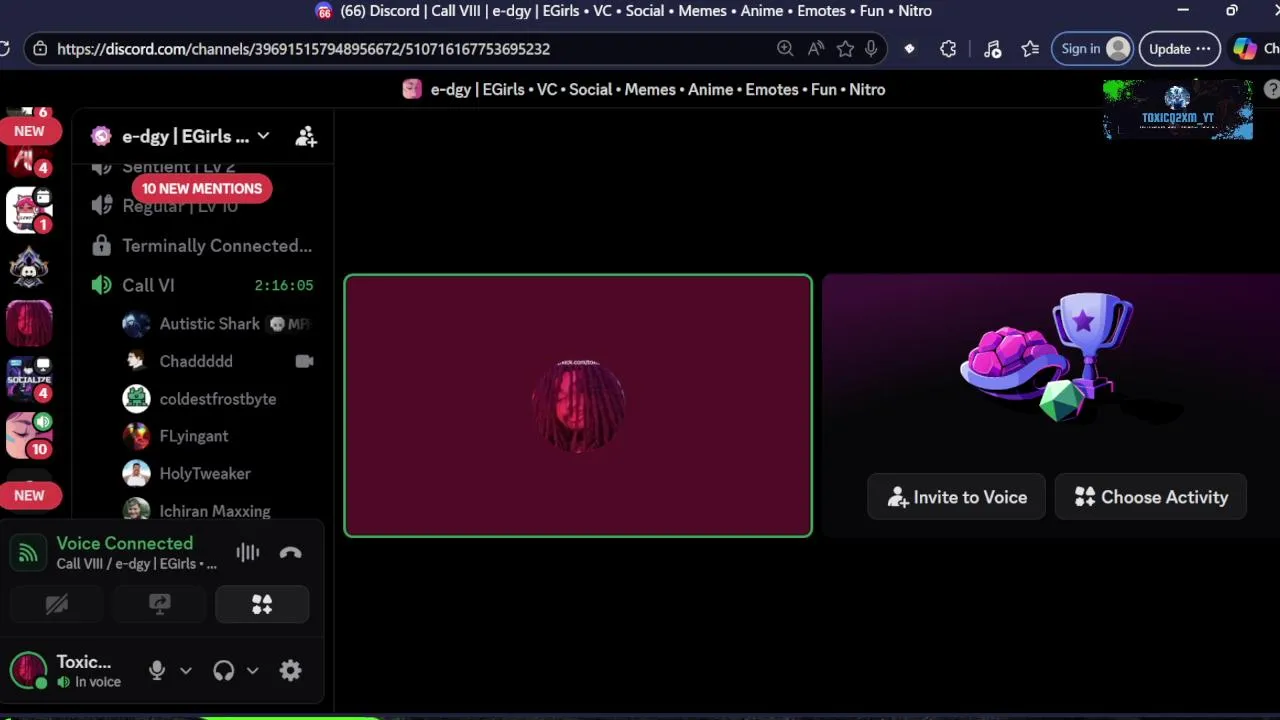Open red-haired avatar server icon
Screen dimensions: 1280x720
[29, 324]
